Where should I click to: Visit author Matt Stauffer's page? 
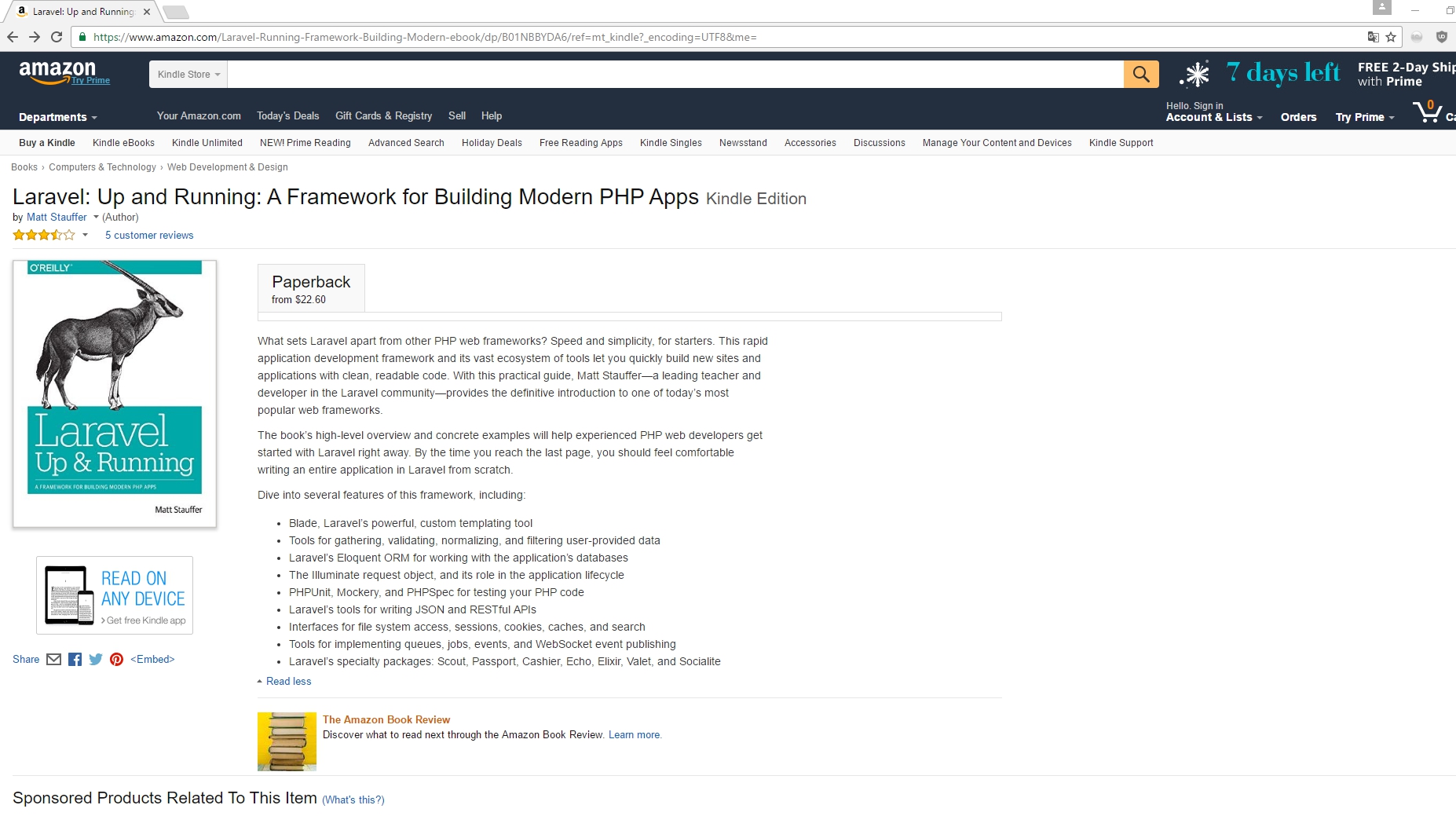coord(57,218)
